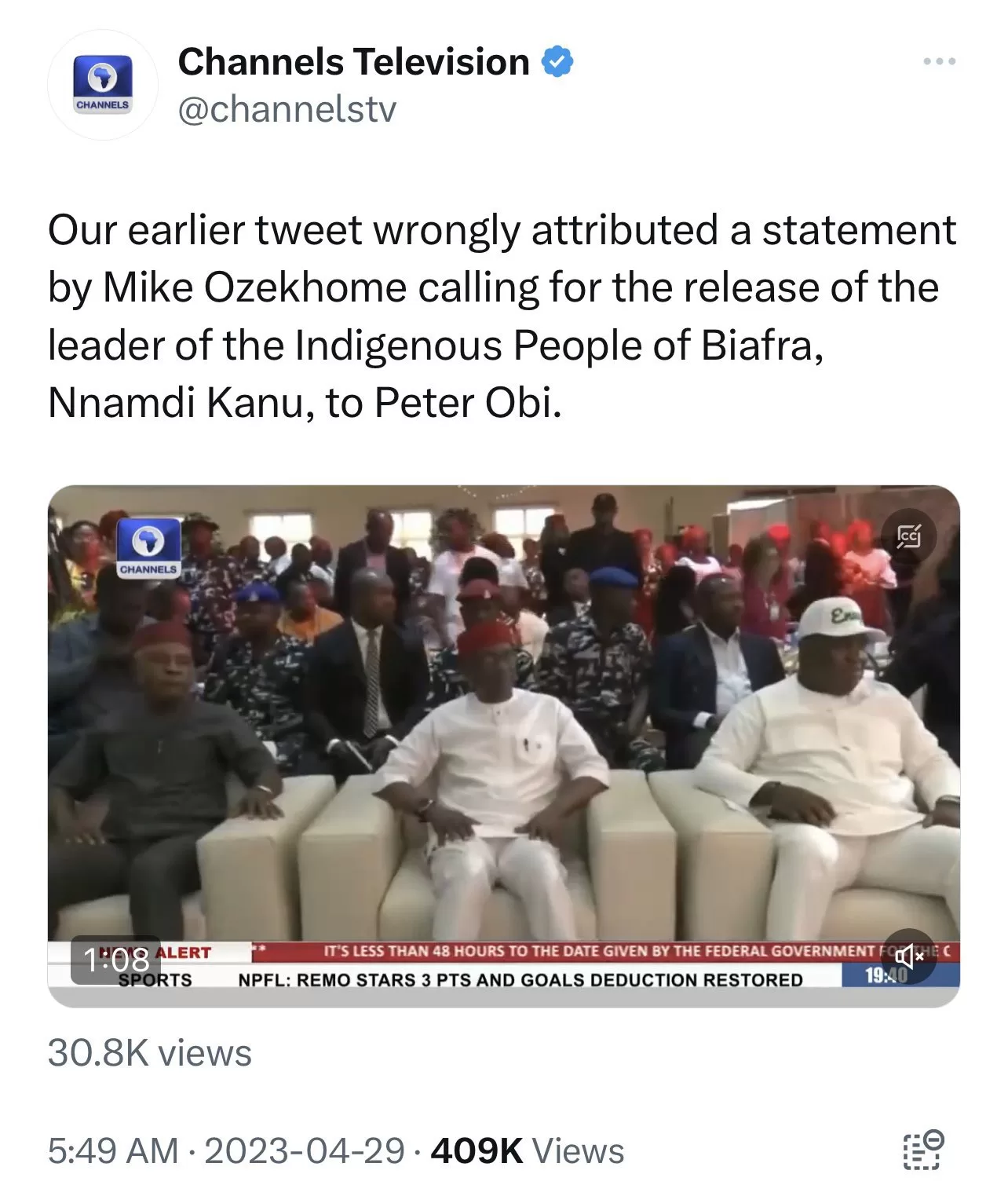Screen dimensions: 1008x1185
Task: Click the muted speaker icon on the video
Action: point(909,957)
